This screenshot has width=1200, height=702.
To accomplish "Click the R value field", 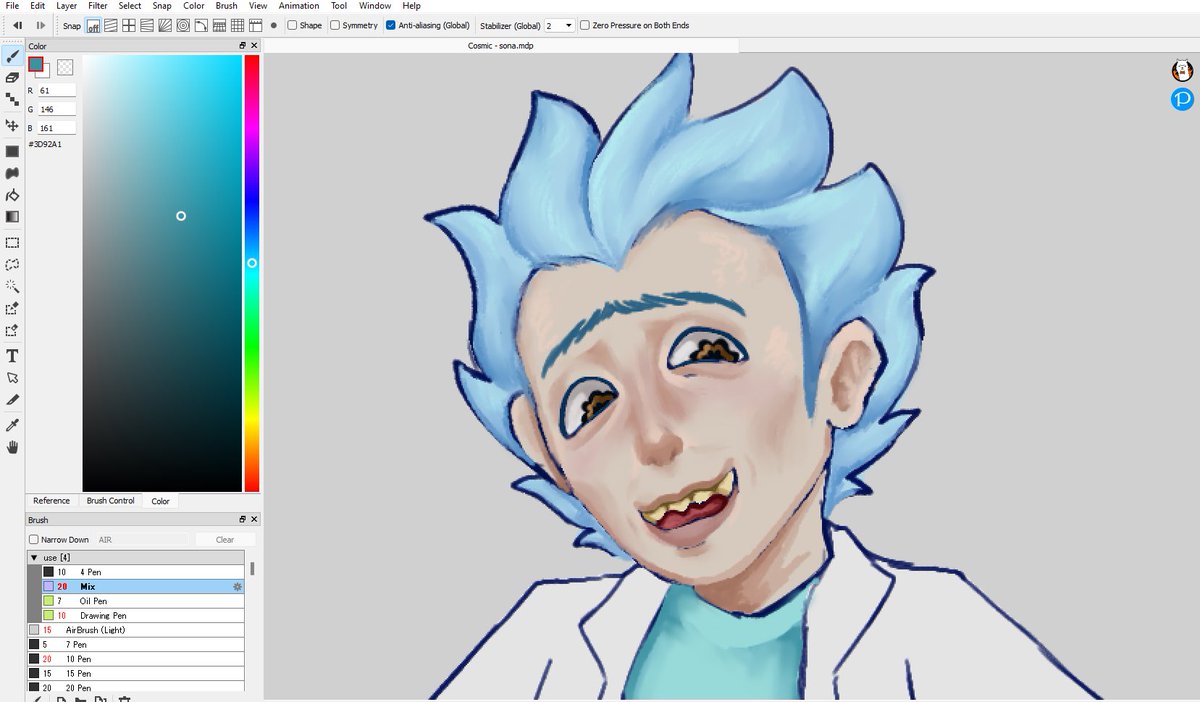I will coord(57,91).
